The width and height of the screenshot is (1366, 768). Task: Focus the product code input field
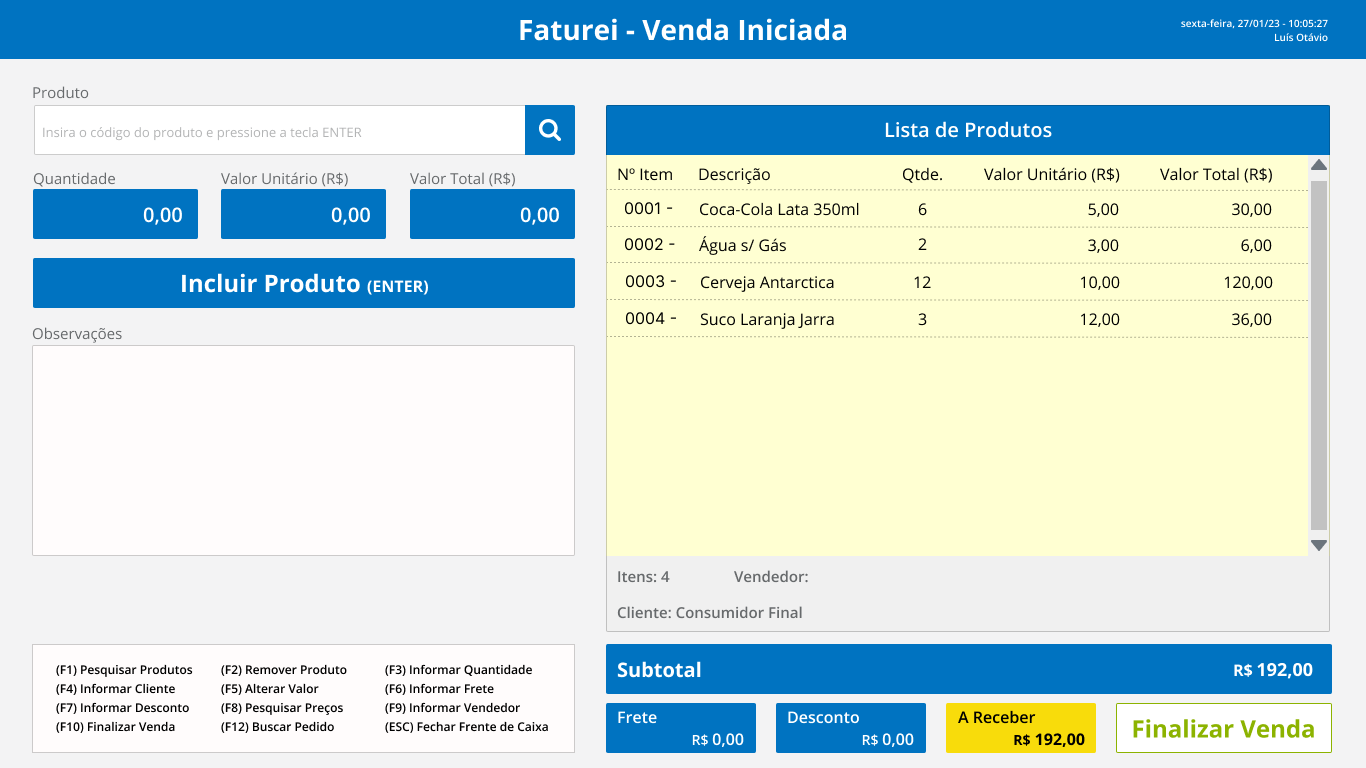(x=279, y=131)
